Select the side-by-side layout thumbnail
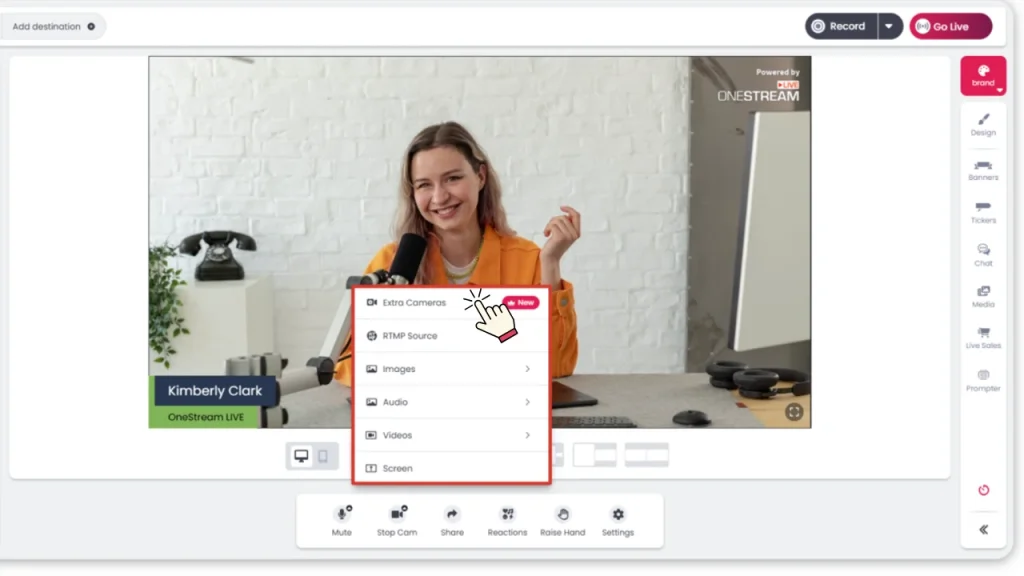The width and height of the screenshot is (1024, 576). pyautogui.click(x=645, y=455)
